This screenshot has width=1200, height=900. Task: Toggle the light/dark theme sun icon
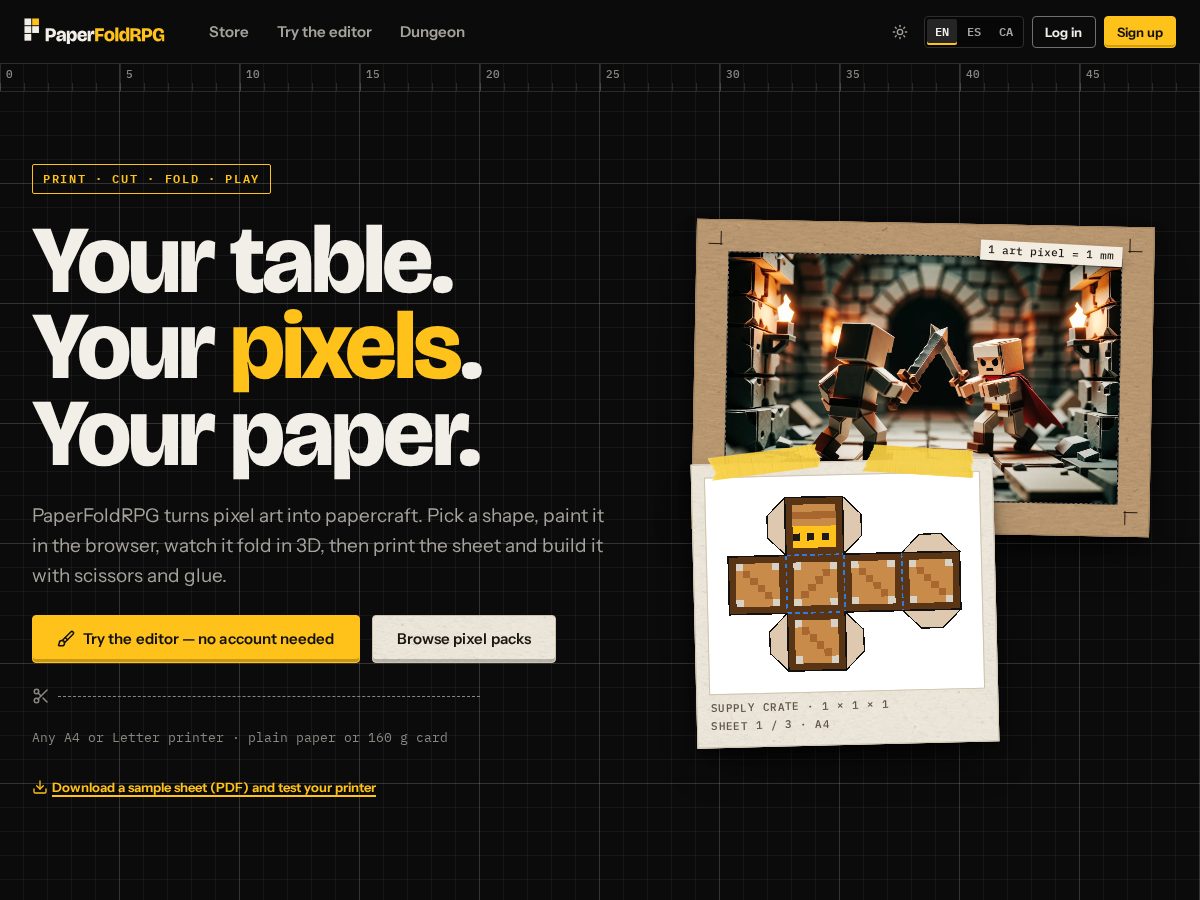point(900,32)
